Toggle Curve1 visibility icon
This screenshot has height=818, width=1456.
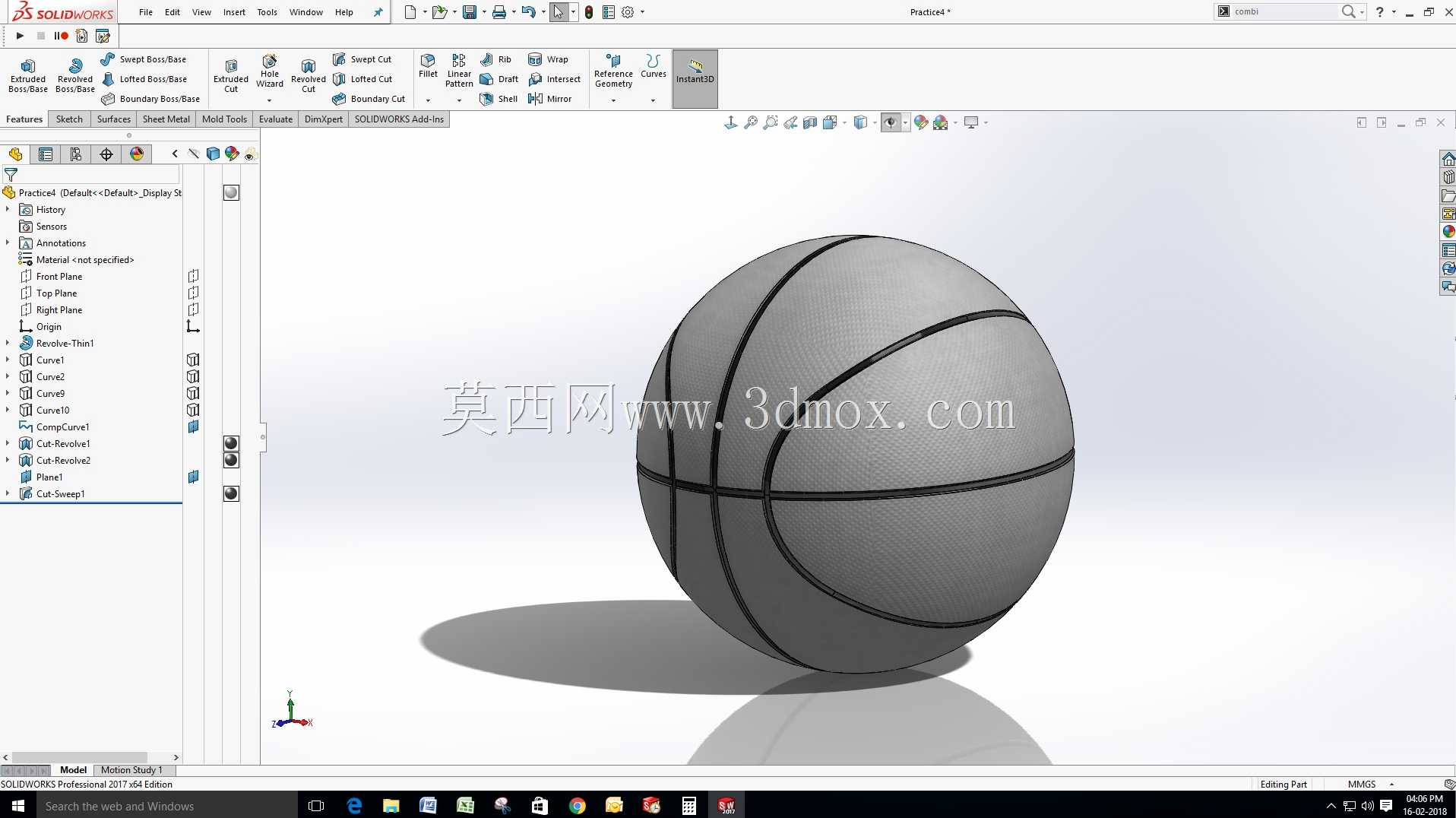pos(193,360)
